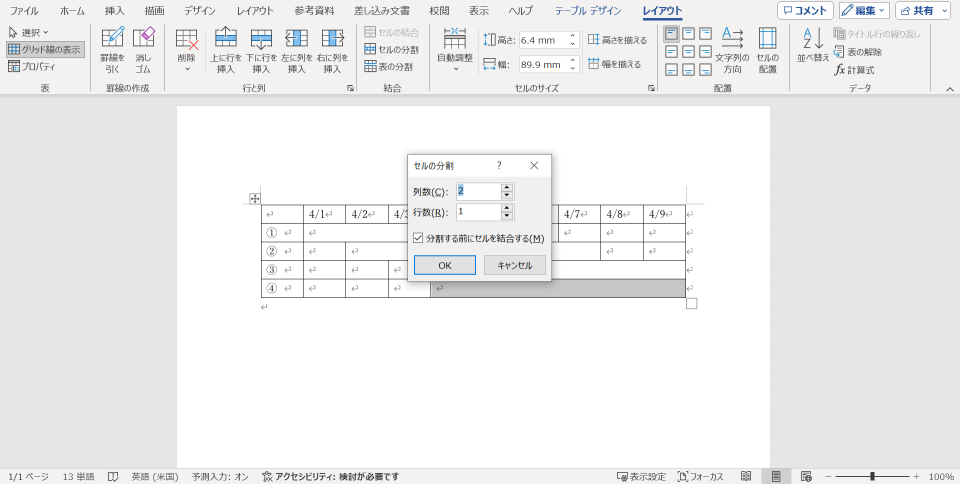
Task: Insert row below (下に行を挿入)
Action: coord(261,51)
